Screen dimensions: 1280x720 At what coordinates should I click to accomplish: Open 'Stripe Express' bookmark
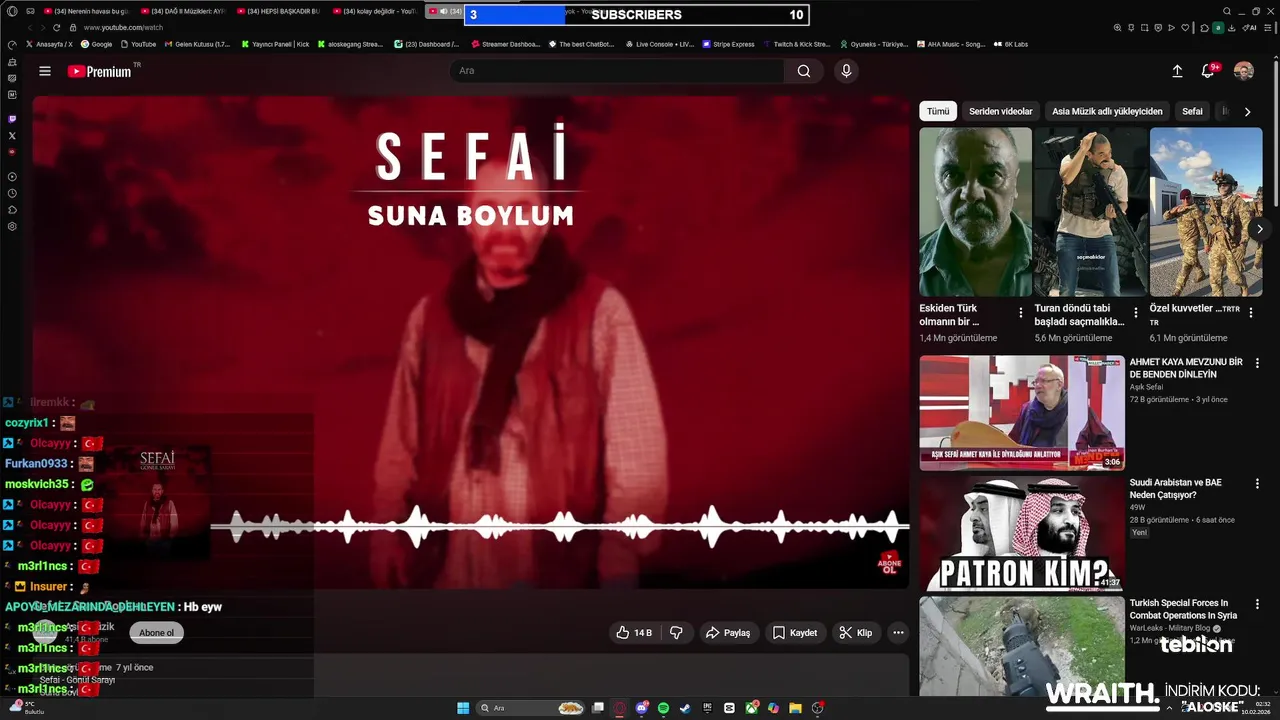click(x=728, y=44)
